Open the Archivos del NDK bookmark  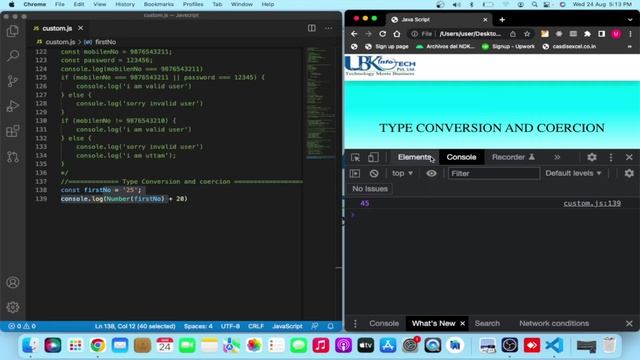(445, 47)
